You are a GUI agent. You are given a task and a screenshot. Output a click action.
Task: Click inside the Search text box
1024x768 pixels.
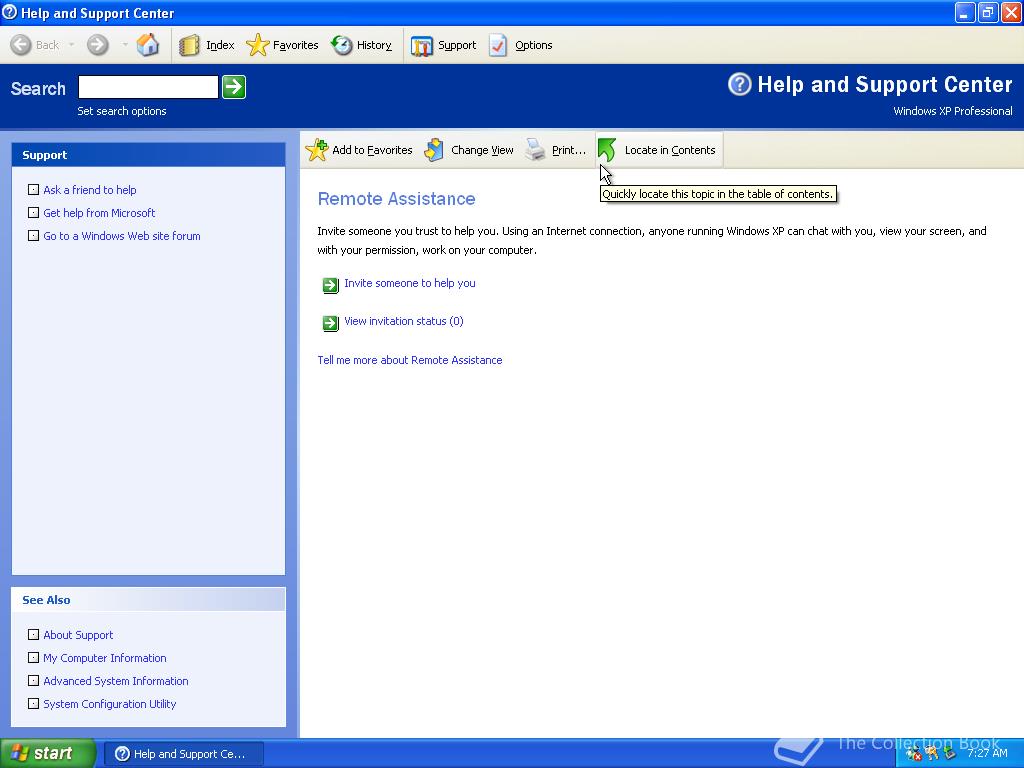tap(148, 87)
